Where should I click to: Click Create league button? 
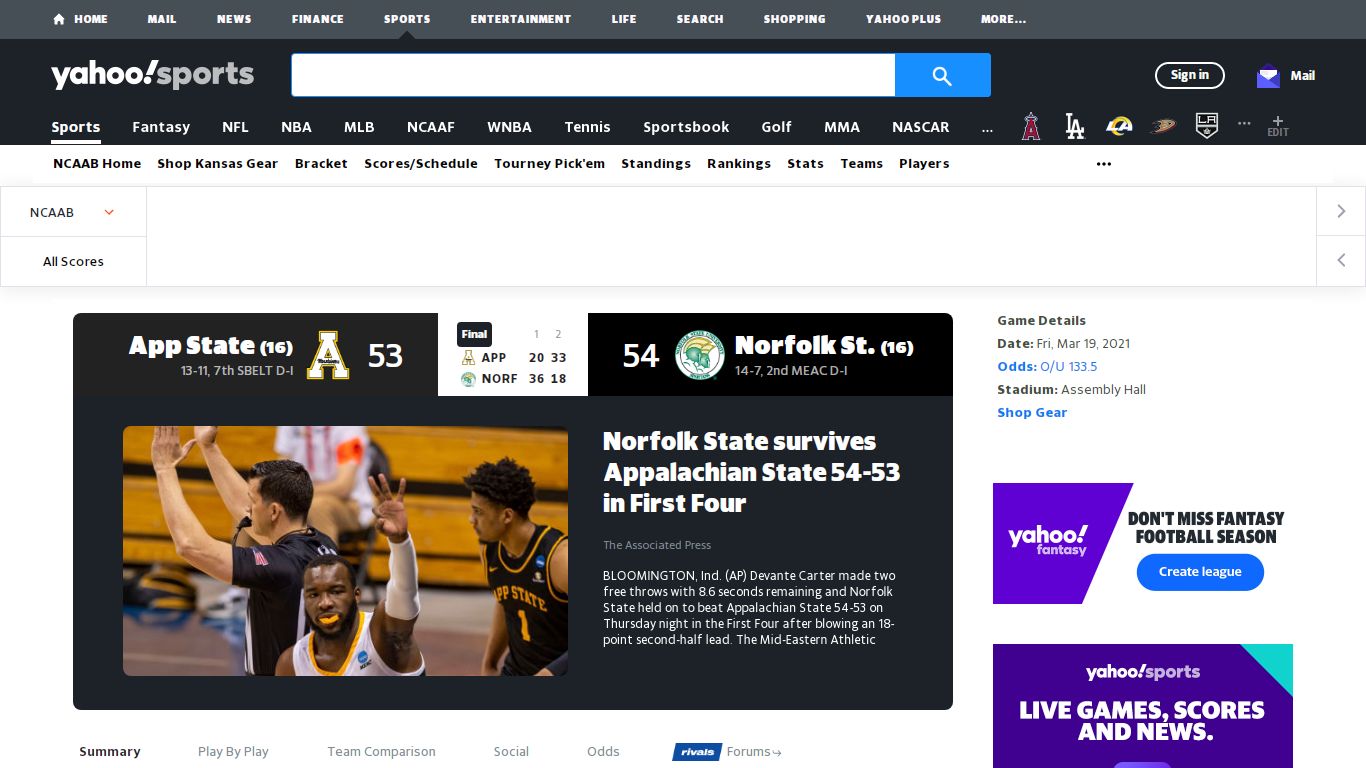click(x=1200, y=572)
